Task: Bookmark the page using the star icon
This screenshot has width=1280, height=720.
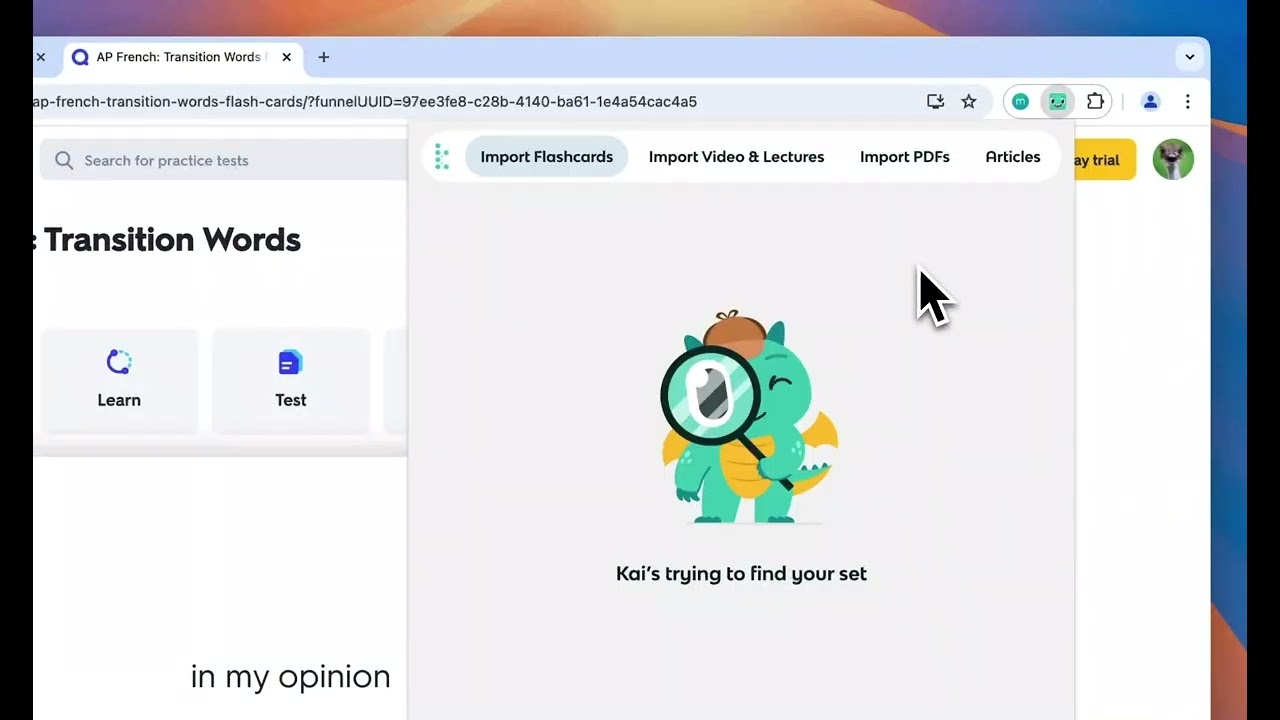Action: (968, 101)
